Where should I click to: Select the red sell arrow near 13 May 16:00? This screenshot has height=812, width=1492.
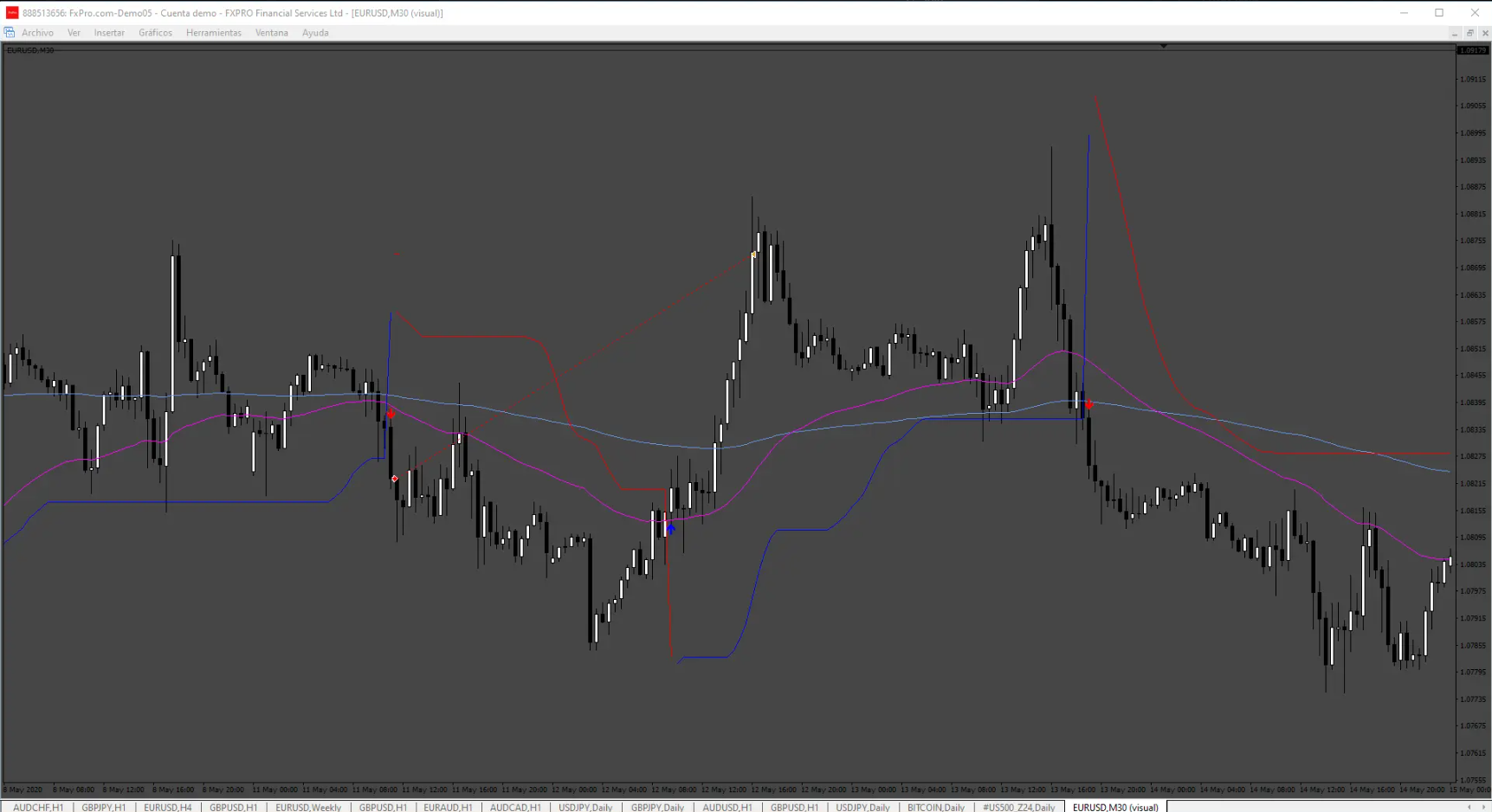tap(1088, 404)
